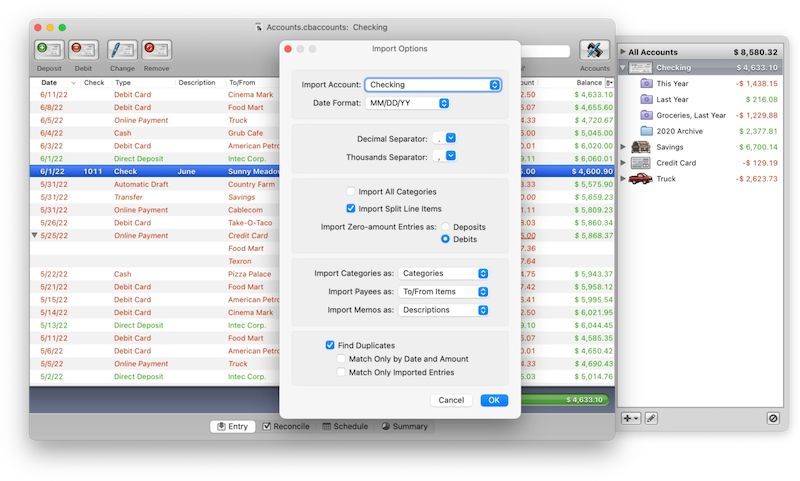Select the 6/11/22 Debit Card Cinema Mark entry
Image resolution: width=800 pixels, height=481 pixels.
[x=155, y=94]
